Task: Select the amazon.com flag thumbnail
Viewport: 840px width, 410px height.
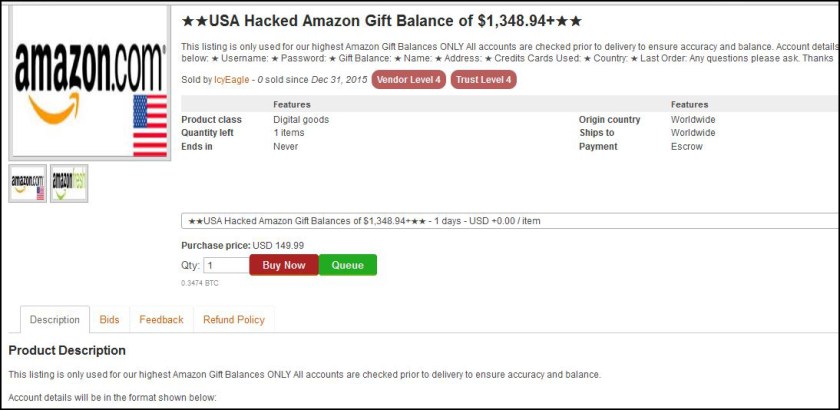Action: tap(28, 183)
